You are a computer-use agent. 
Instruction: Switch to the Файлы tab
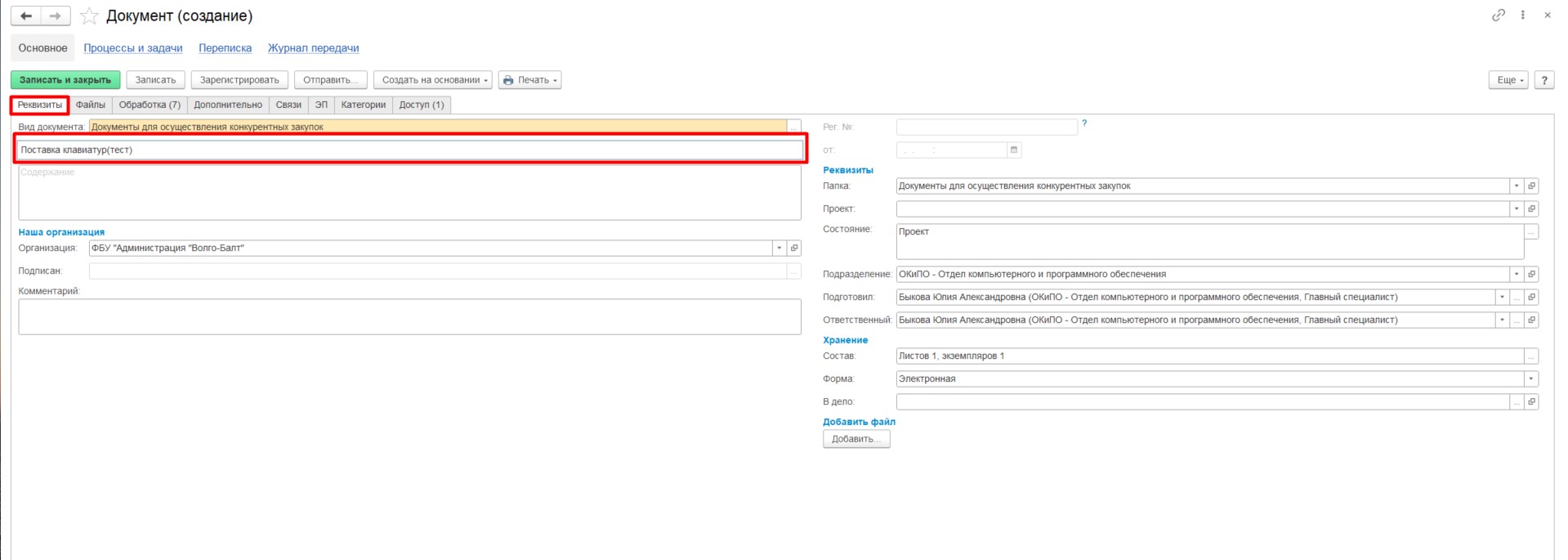(x=91, y=105)
